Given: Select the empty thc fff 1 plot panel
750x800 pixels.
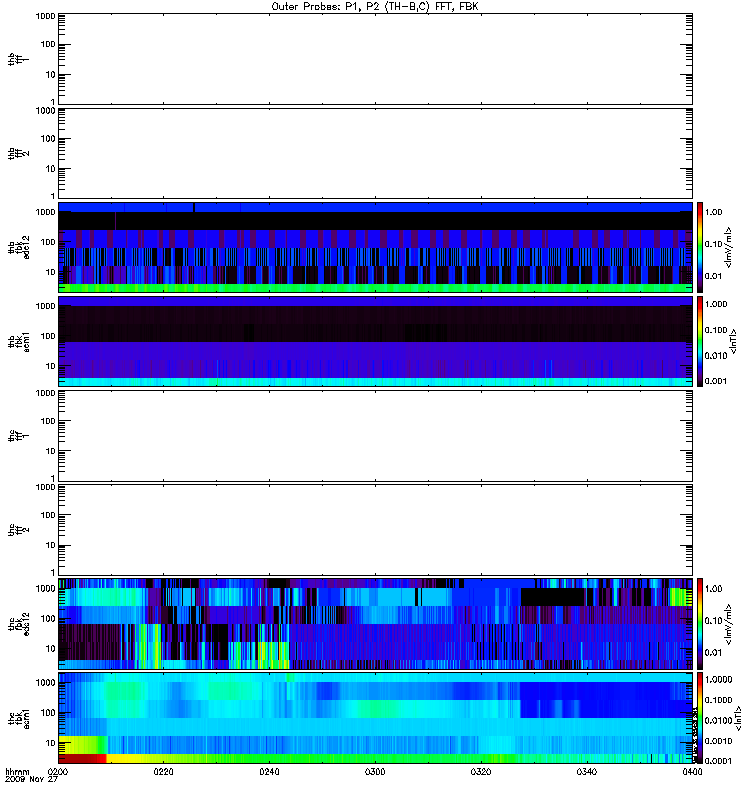Looking at the screenshot, I should click(375, 436).
